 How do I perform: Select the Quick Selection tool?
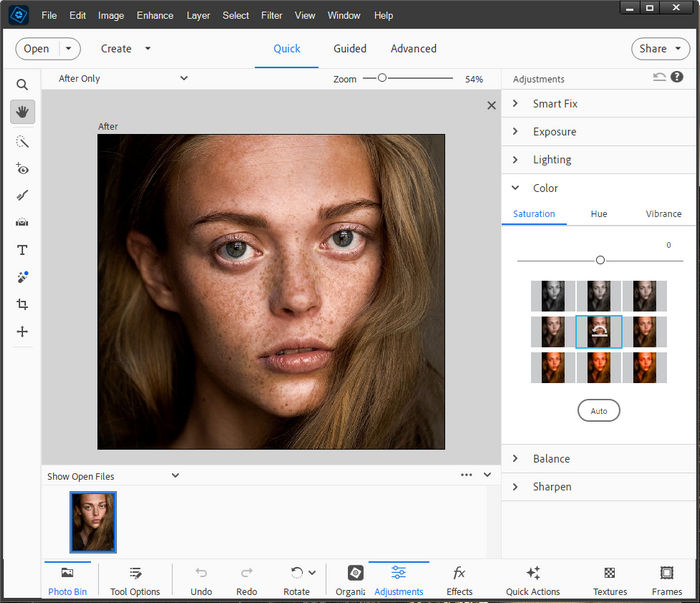click(22, 142)
